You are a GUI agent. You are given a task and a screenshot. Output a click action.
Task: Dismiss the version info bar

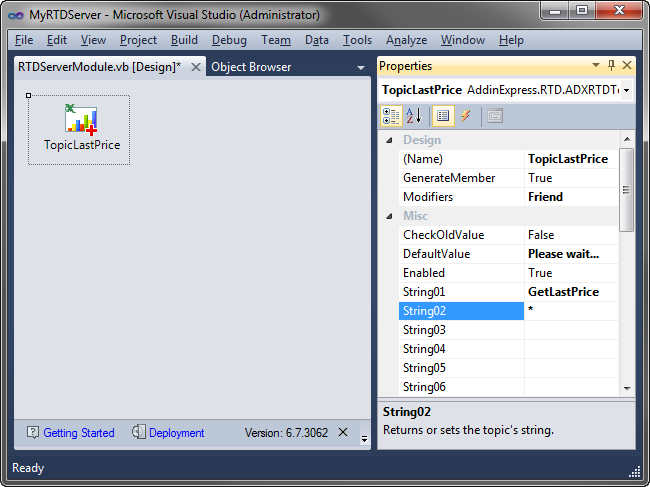coord(343,432)
